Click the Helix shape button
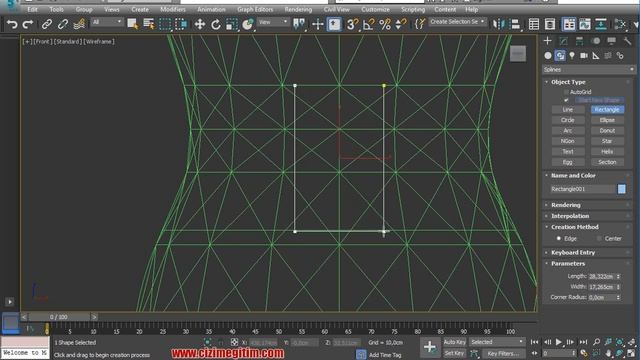The width and height of the screenshot is (640, 360). click(607, 152)
